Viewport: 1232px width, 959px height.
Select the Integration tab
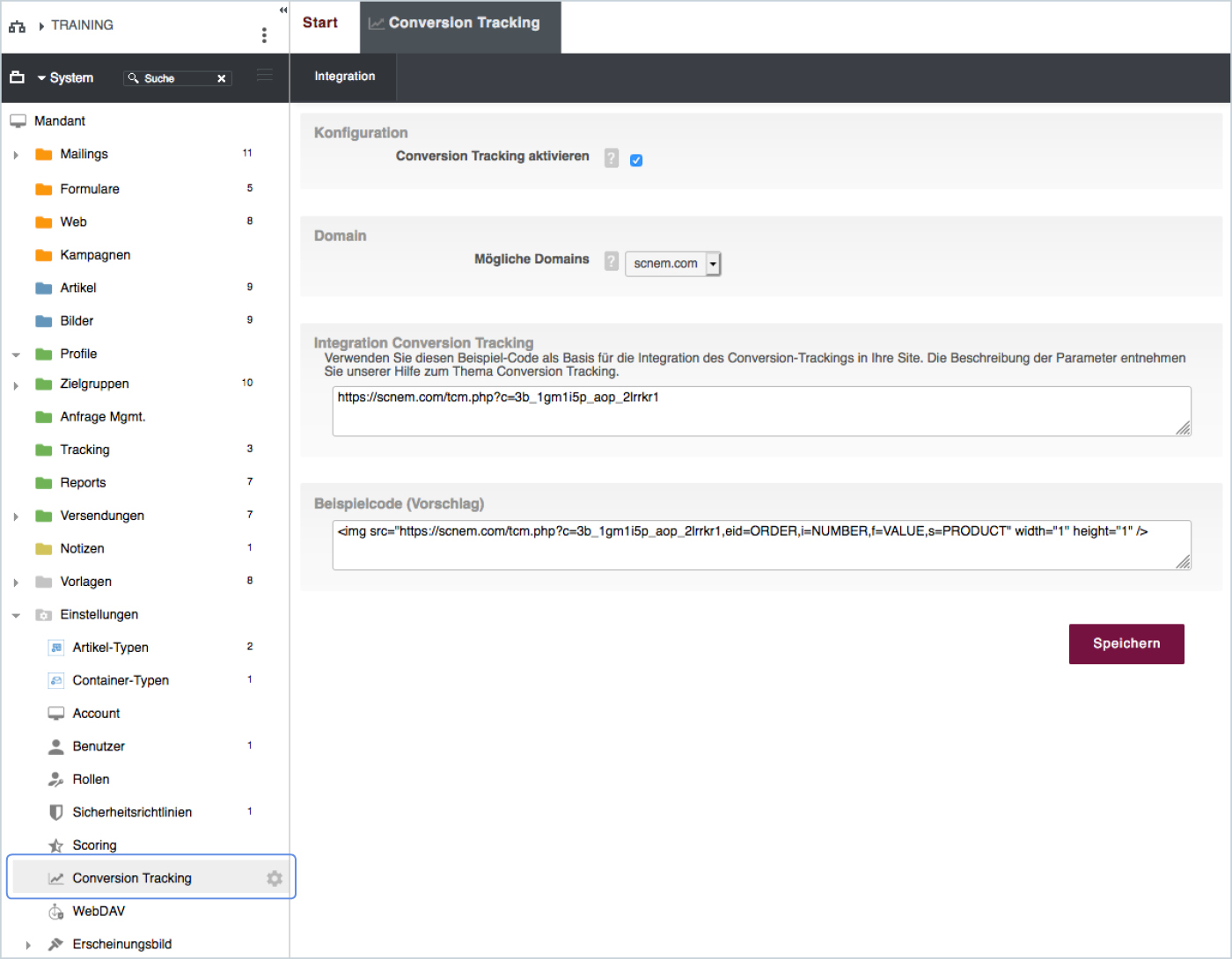pyautogui.click(x=344, y=77)
